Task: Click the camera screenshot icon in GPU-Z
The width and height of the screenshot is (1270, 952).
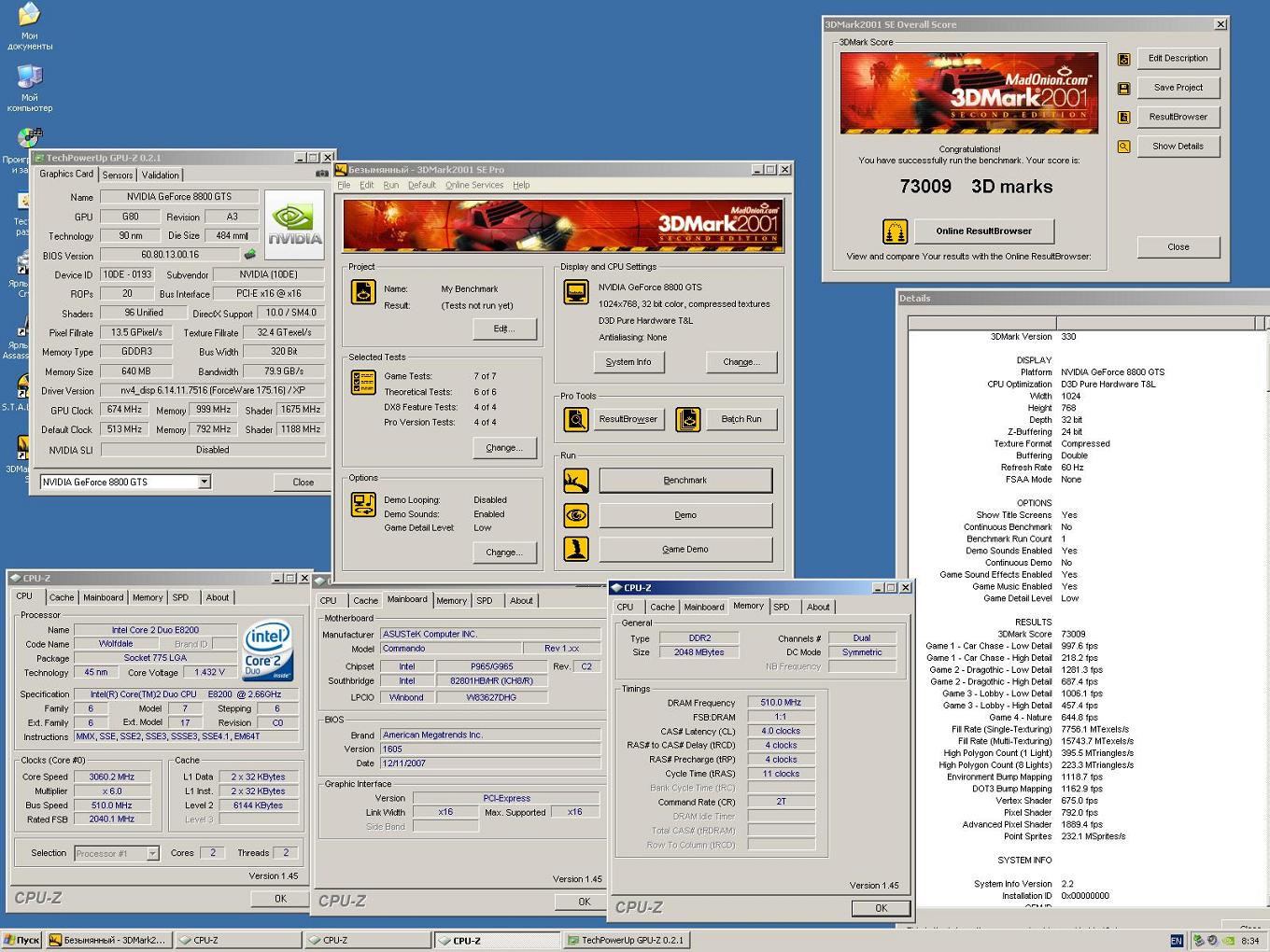Action: point(321,174)
